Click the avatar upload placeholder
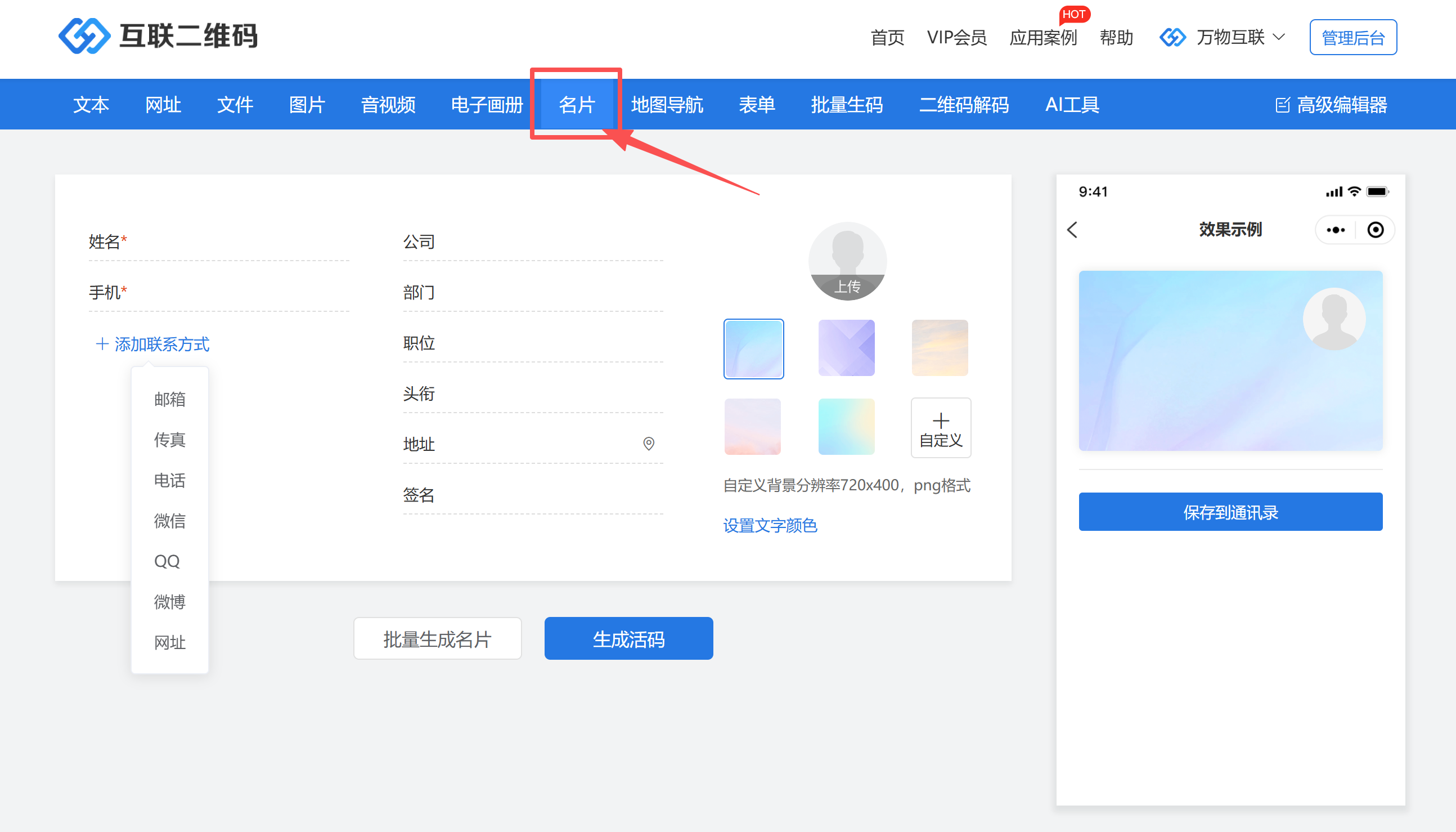1456x832 pixels. point(847,262)
